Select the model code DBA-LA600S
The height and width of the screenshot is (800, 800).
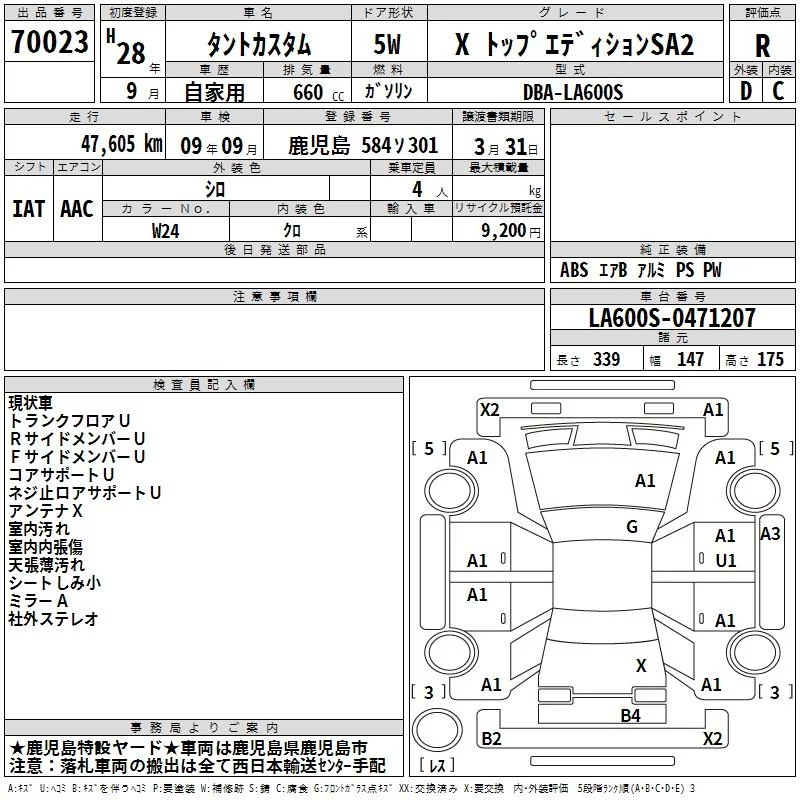coord(572,92)
